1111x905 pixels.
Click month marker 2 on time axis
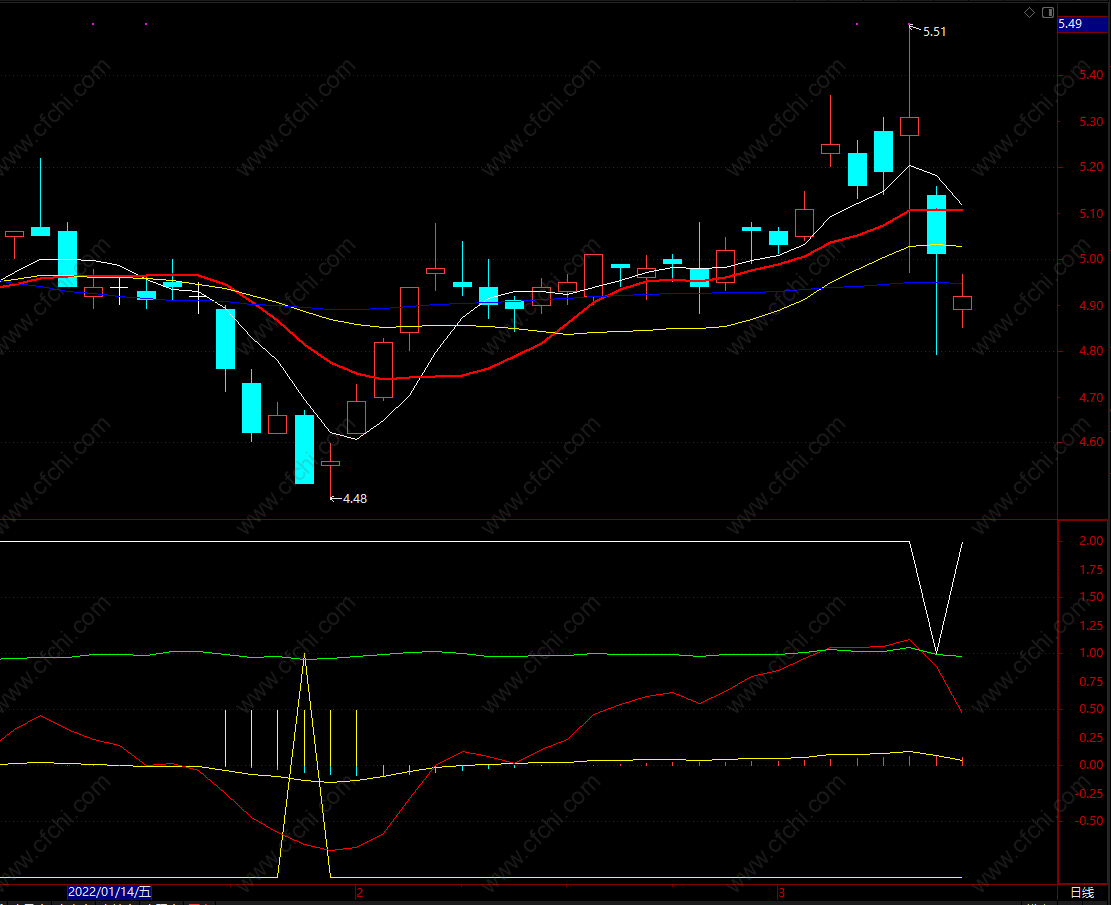point(360,892)
